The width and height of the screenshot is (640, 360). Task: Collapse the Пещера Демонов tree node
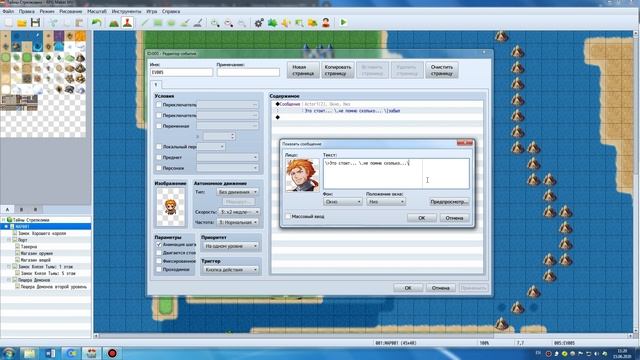point(9,280)
